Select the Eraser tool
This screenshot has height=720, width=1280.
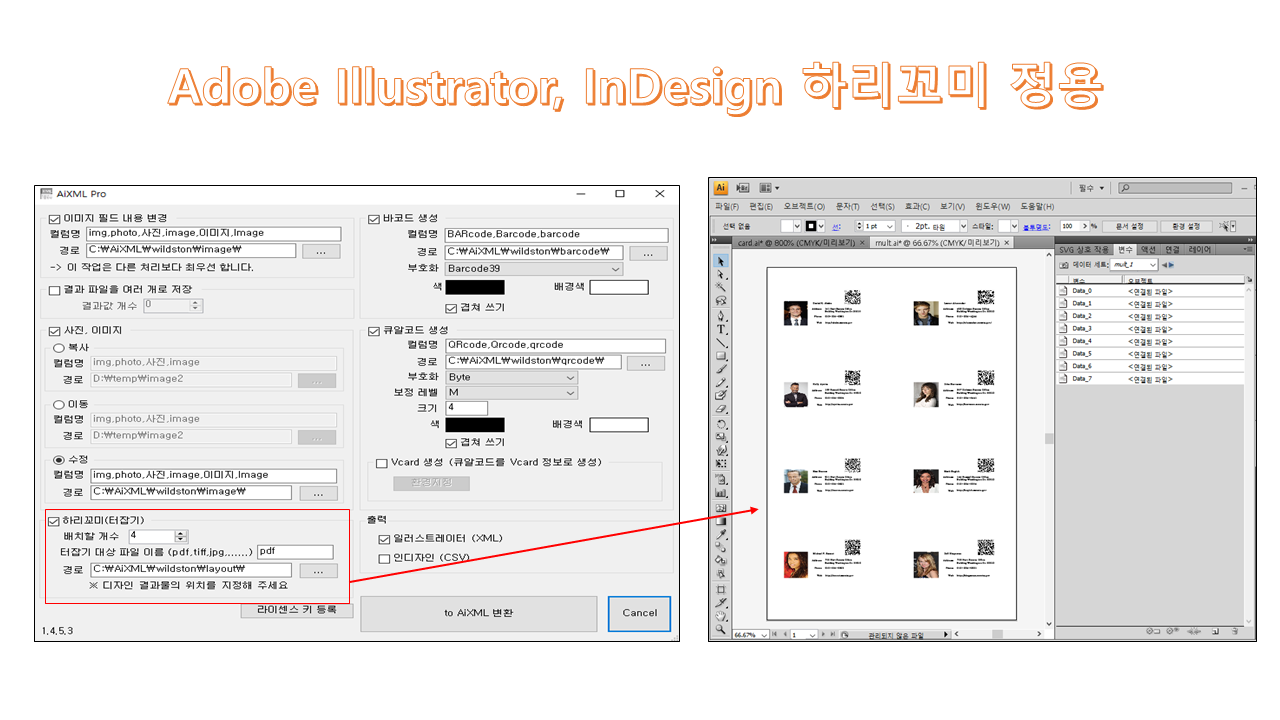721,410
